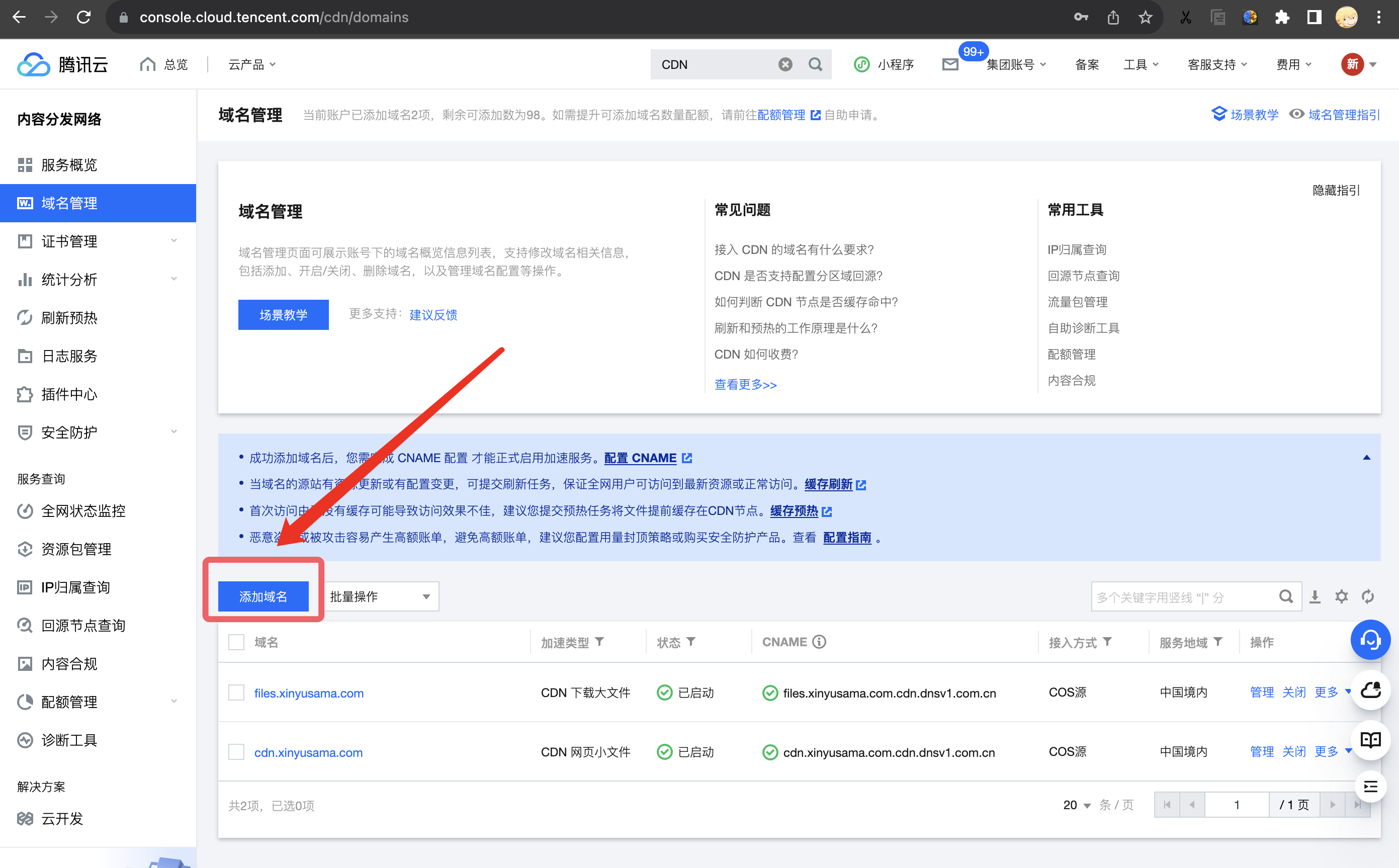Open the 建议反馈 link
1399x868 pixels.
tap(433, 315)
